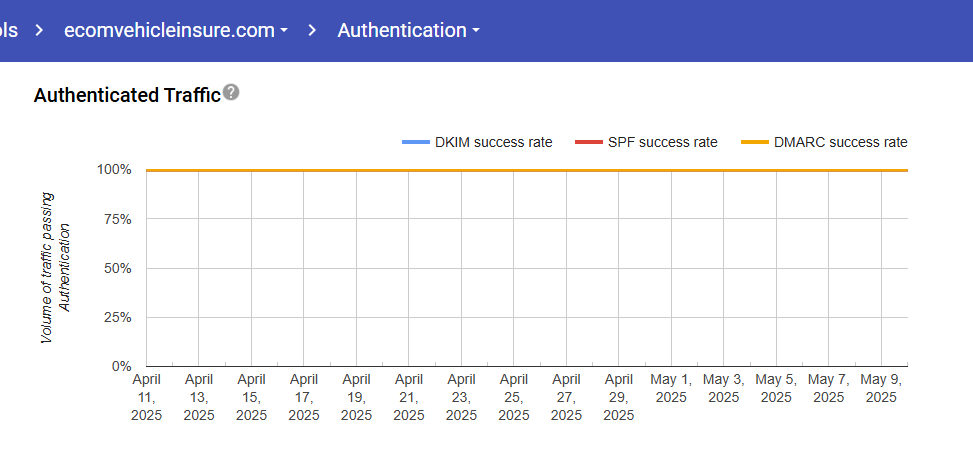
Task: Click the May 9, 2025 axis label
Action: point(881,388)
